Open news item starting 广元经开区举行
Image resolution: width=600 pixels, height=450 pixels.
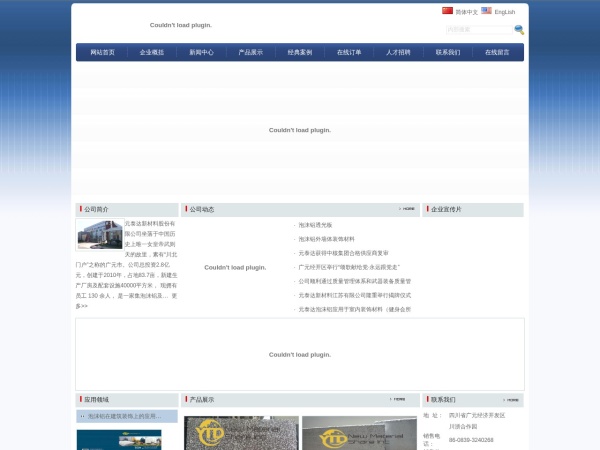coord(349,267)
